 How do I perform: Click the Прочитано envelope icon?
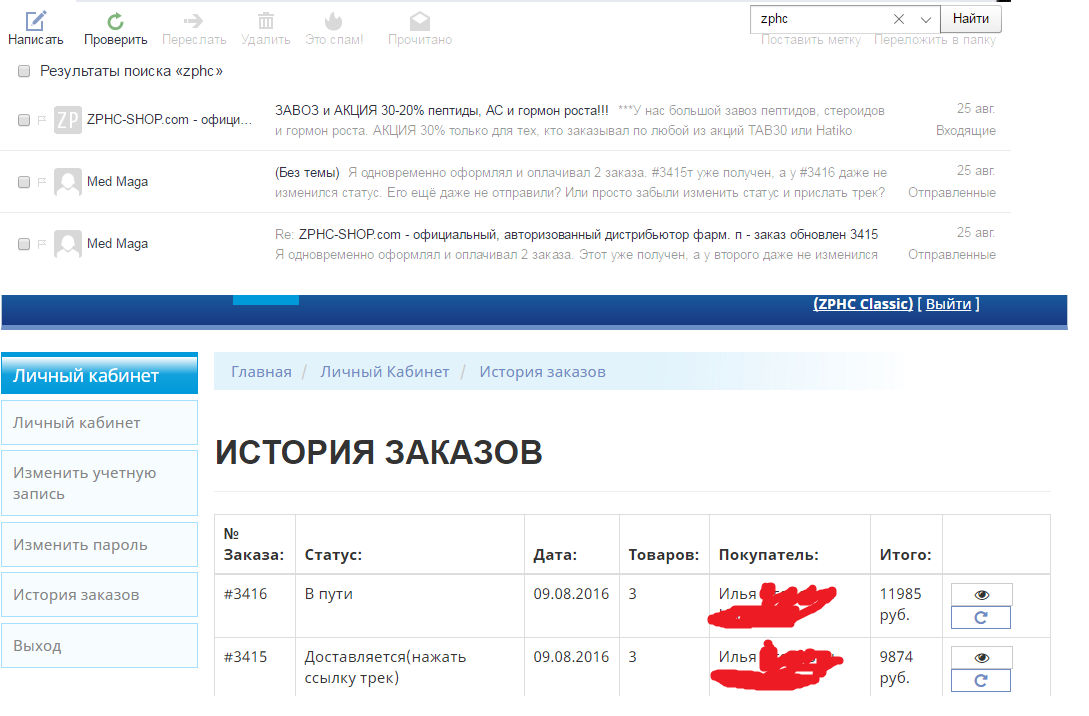420,21
